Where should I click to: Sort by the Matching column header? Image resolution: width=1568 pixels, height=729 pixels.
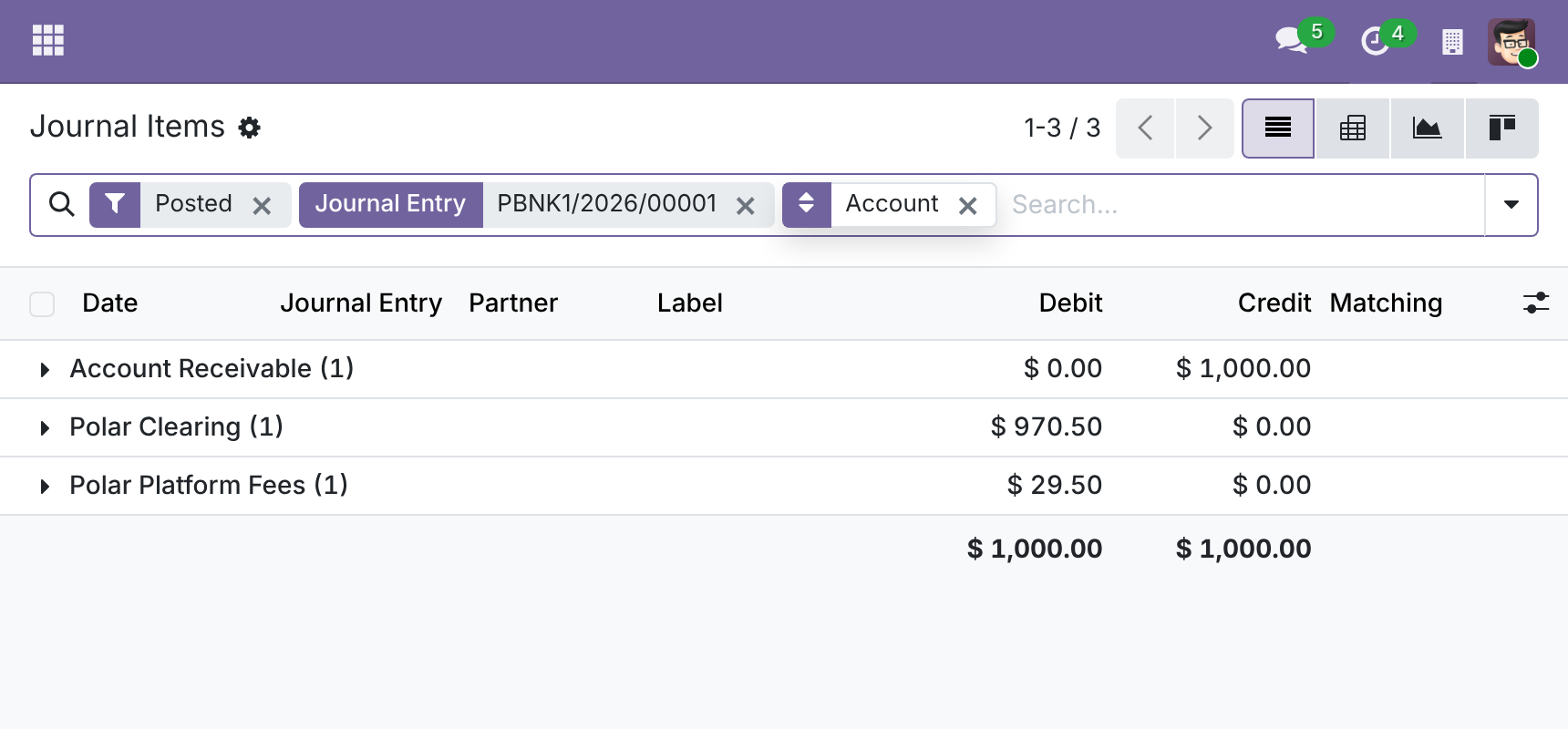point(1386,303)
